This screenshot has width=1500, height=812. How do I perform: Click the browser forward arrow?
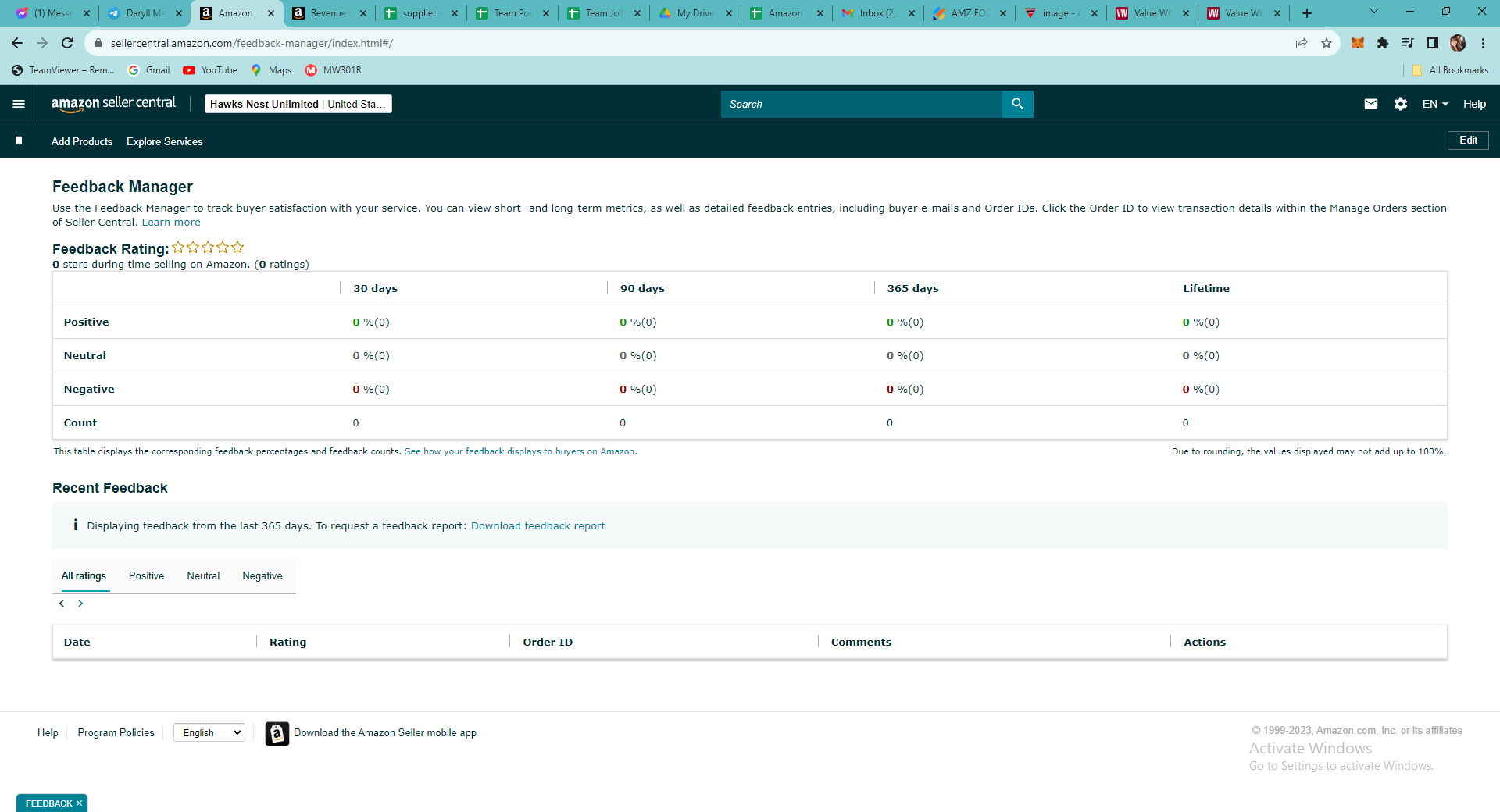42,43
